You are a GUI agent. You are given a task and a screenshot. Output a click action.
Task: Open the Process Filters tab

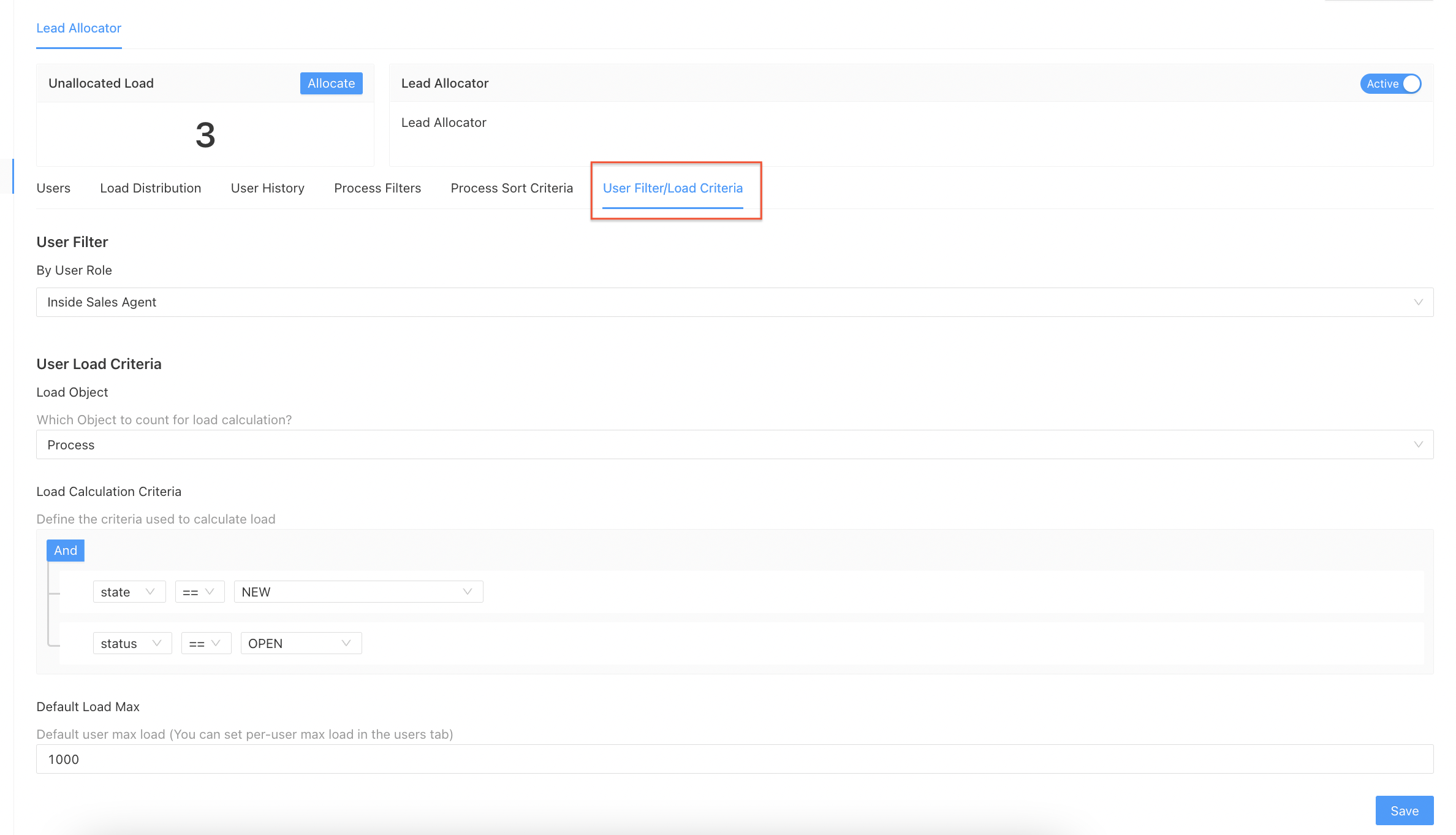pos(377,188)
